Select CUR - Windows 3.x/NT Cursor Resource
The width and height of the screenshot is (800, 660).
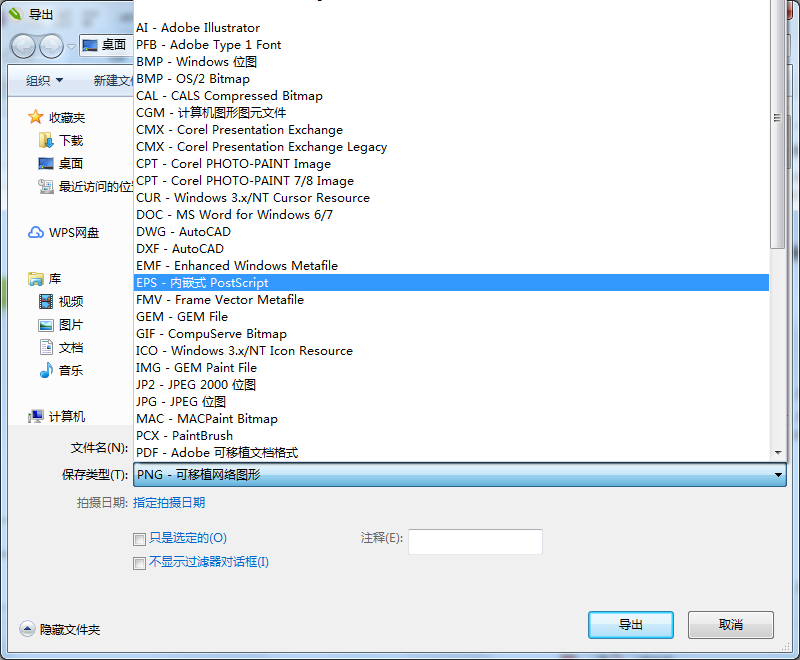(452, 198)
